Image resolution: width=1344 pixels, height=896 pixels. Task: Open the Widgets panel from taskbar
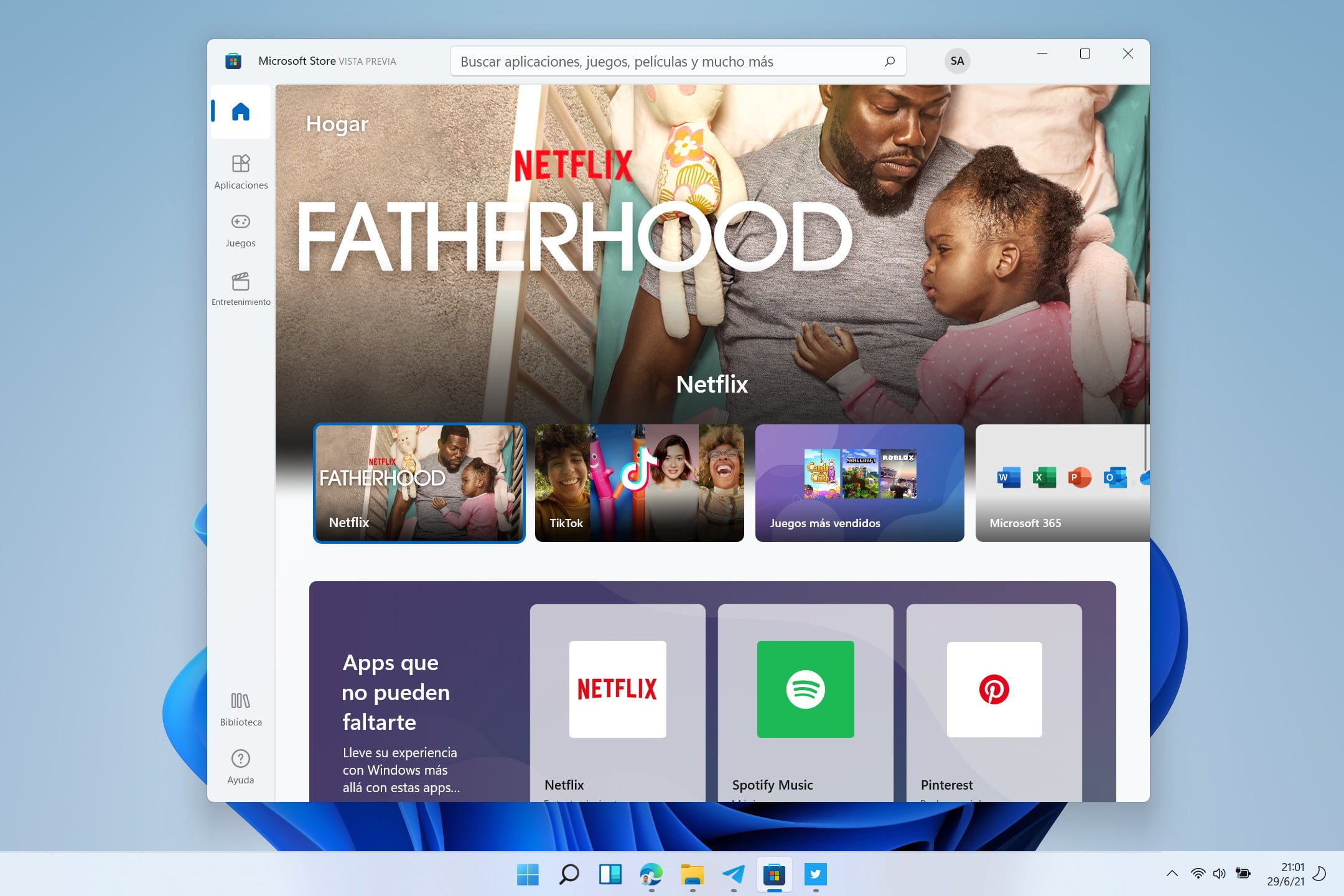tap(610, 874)
